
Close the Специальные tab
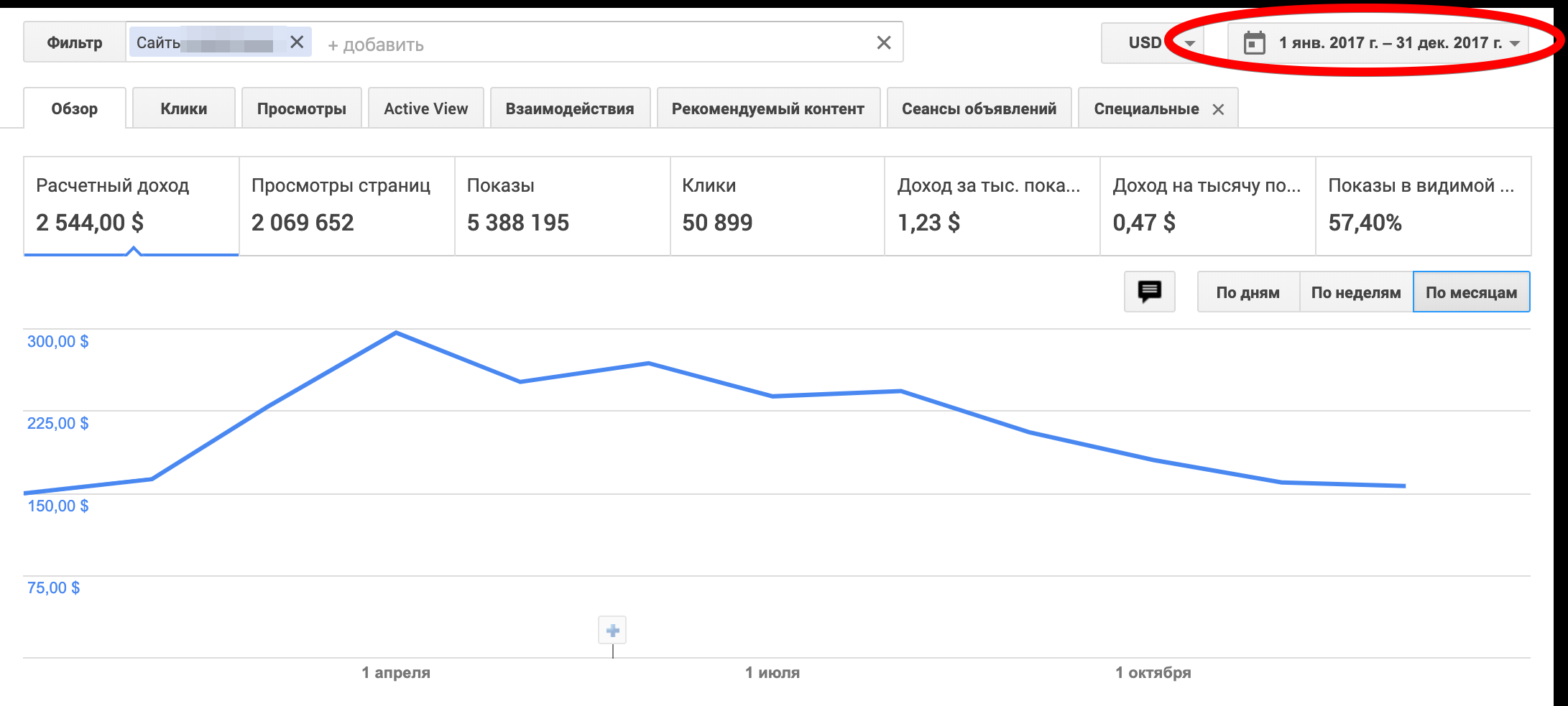(x=1218, y=109)
